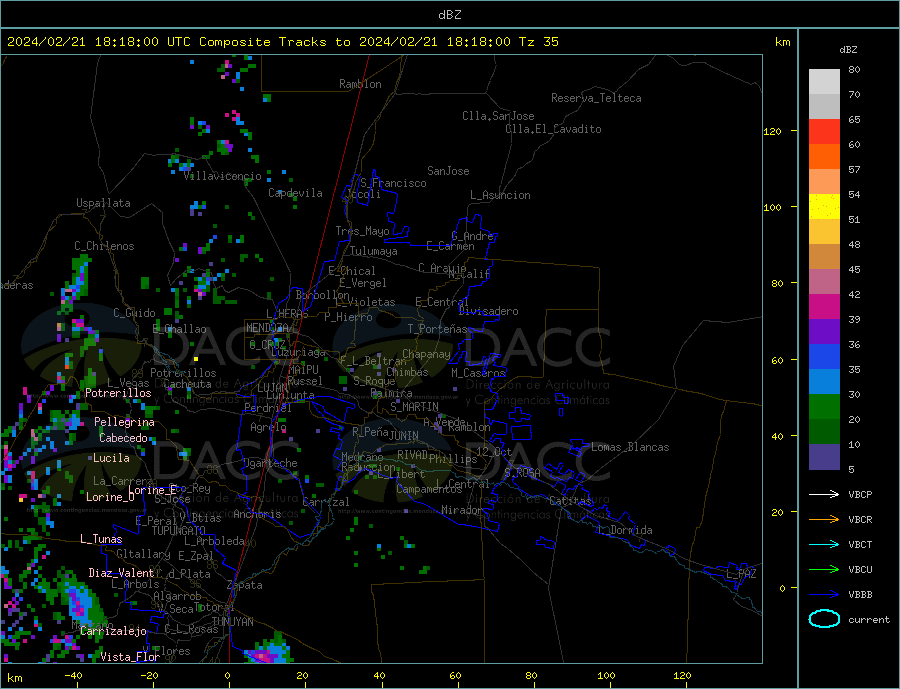Select the light gray 80-70 dBZ swatch
Viewport: 900px width, 689px height.
(x=824, y=82)
